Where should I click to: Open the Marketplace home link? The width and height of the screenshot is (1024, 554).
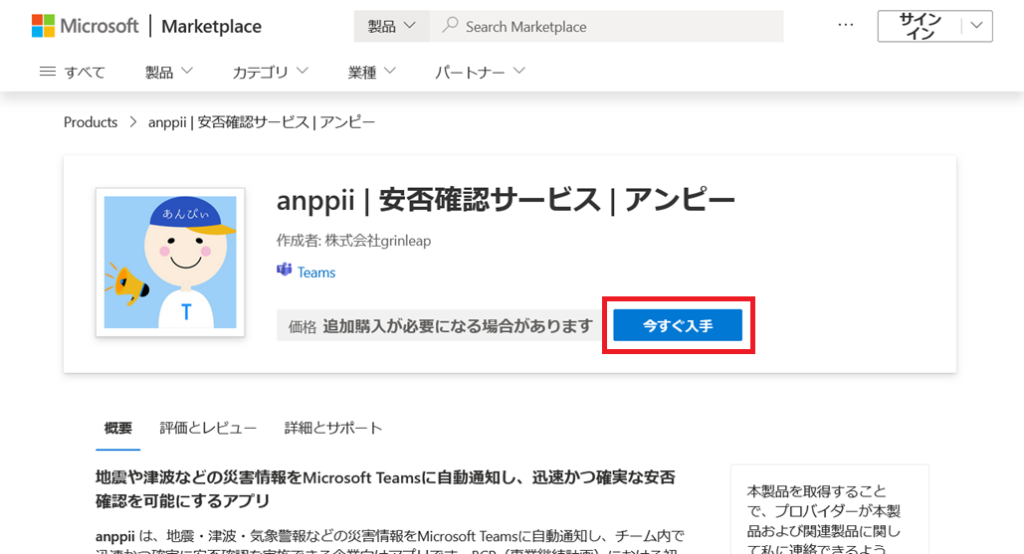(211, 27)
